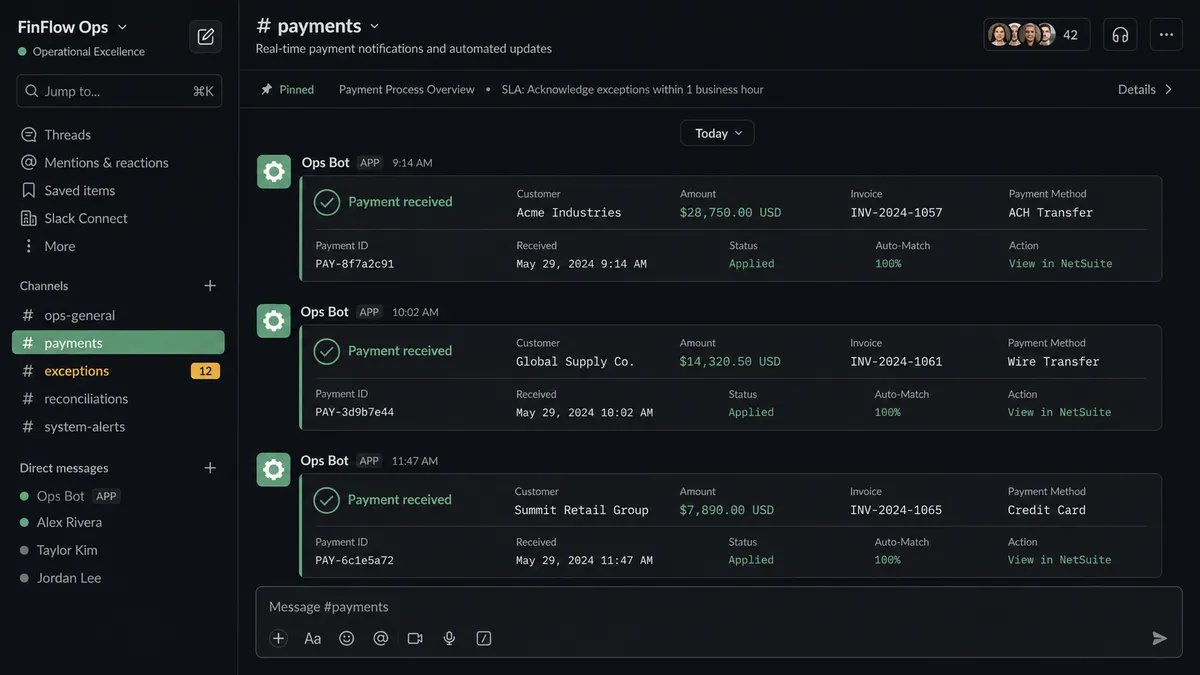
Task: Click View in NetSuite for PAY-6c1e5a72
Action: point(1060,560)
